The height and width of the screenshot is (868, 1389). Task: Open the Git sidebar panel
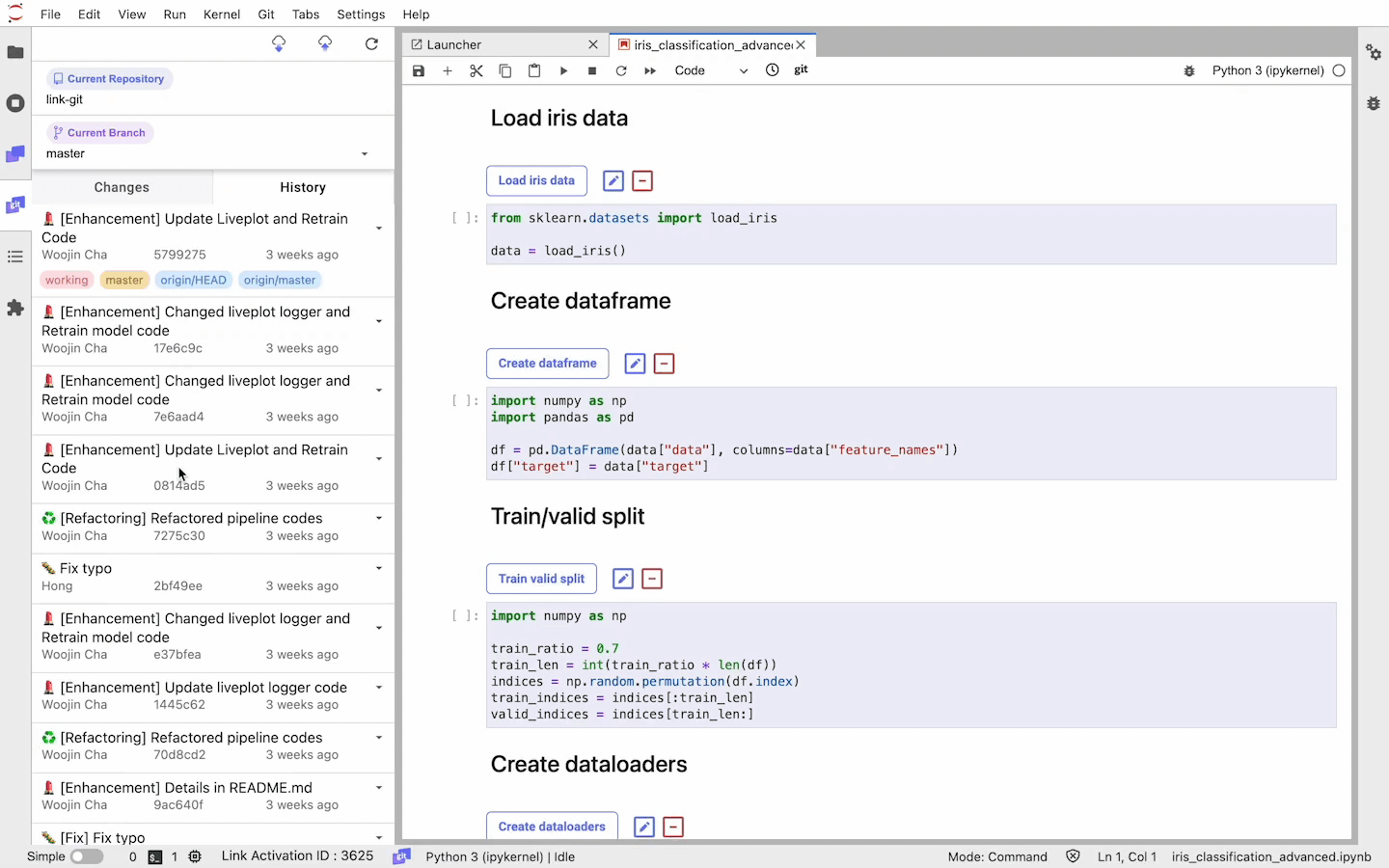point(15,203)
